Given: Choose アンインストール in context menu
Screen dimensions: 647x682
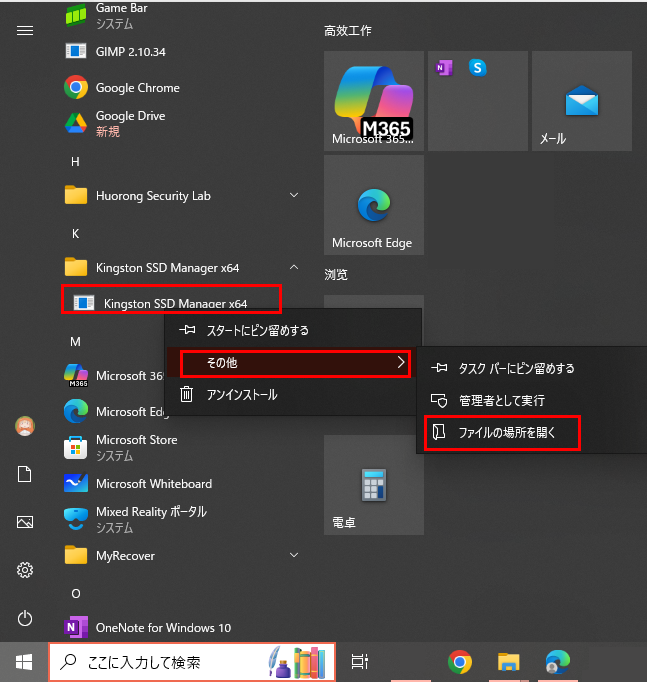Looking at the screenshot, I should [x=293, y=394].
